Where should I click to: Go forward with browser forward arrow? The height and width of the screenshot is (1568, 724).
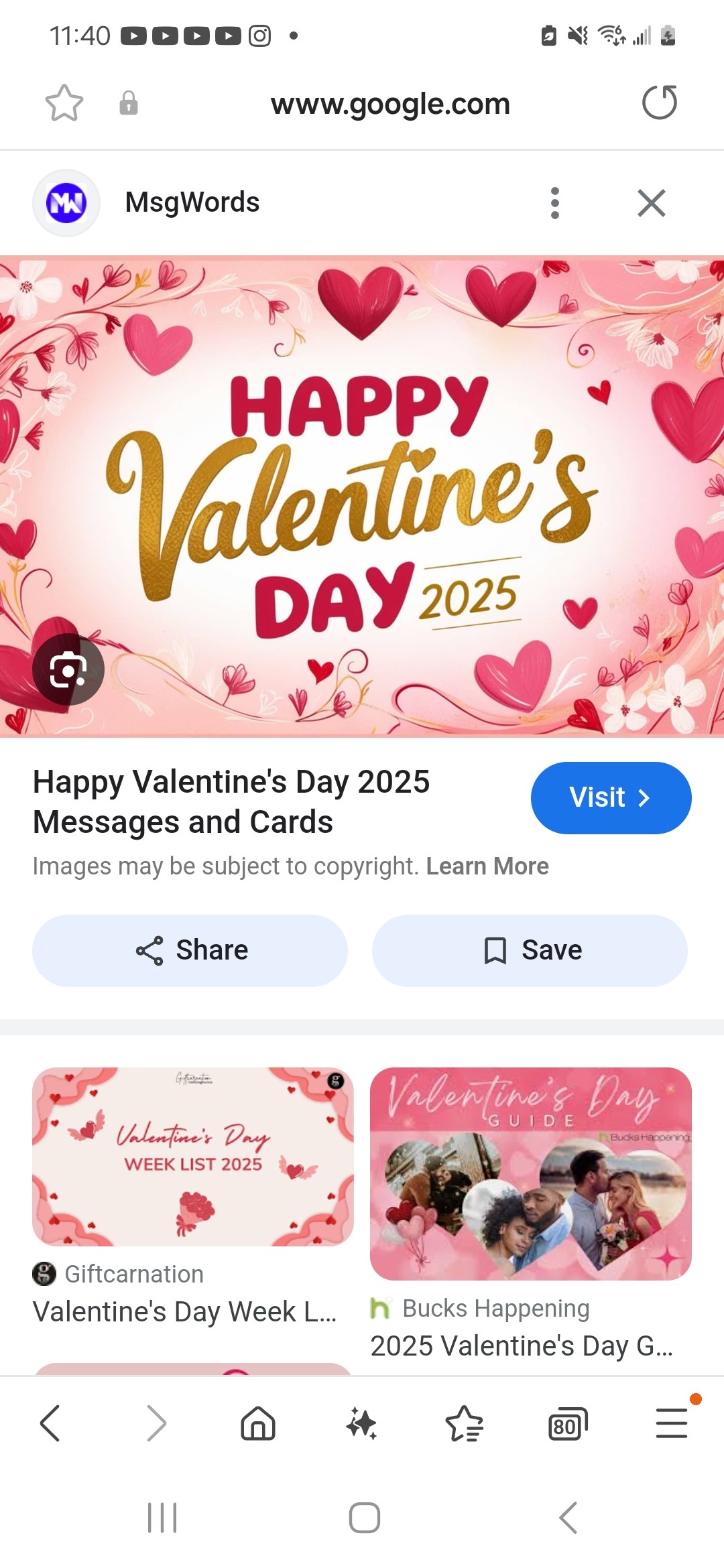tap(156, 1423)
